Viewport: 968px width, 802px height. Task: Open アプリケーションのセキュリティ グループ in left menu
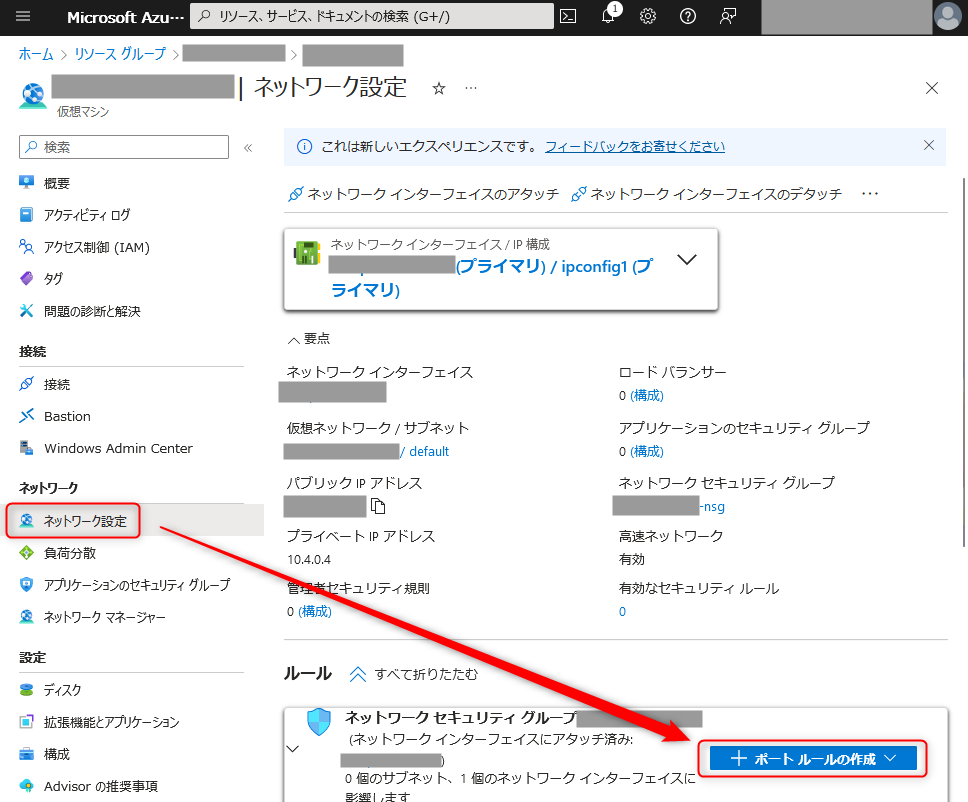[x=125, y=584]
